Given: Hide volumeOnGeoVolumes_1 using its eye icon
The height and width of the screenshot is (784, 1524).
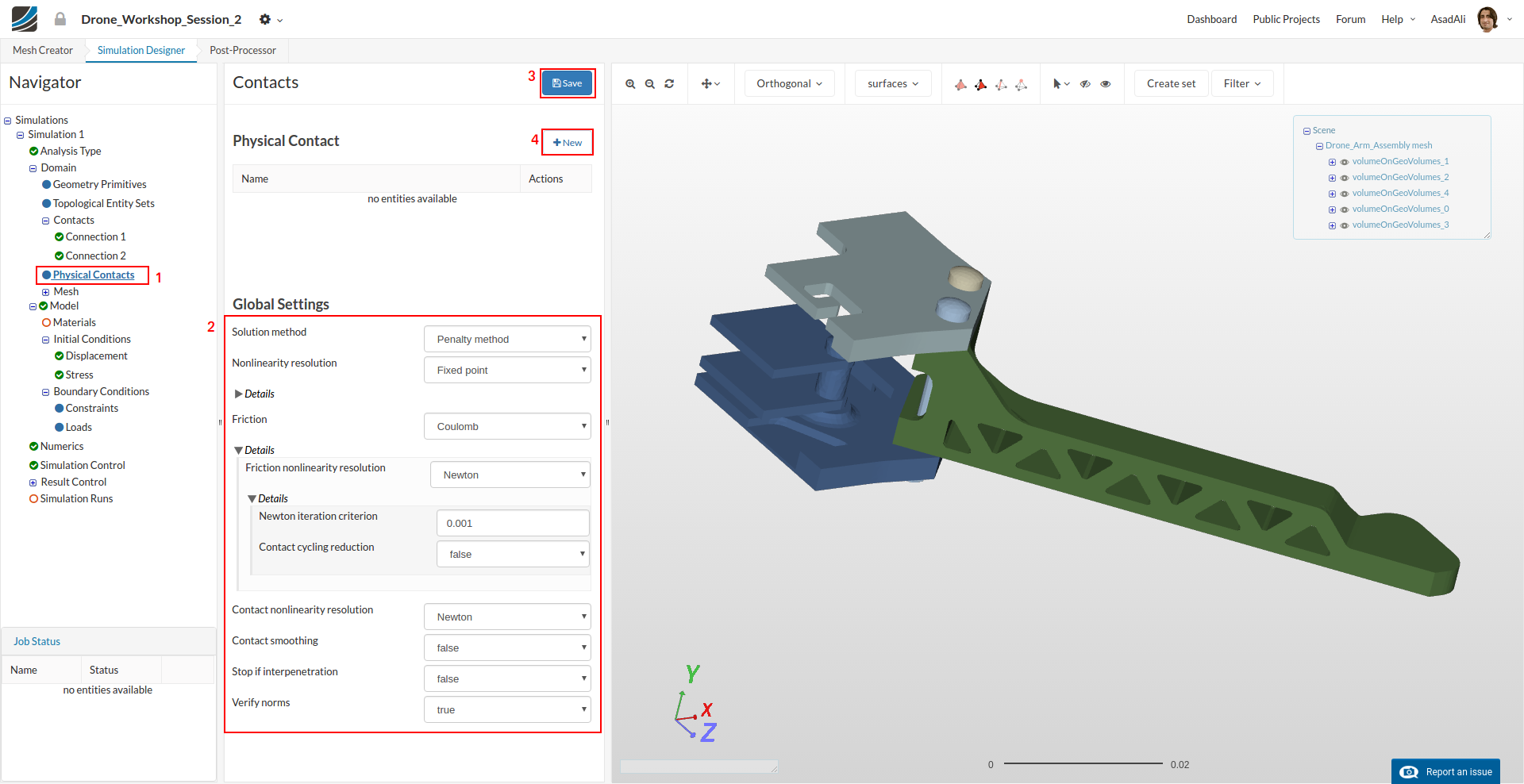Looking at the screenshot, I should point(1345,162).
